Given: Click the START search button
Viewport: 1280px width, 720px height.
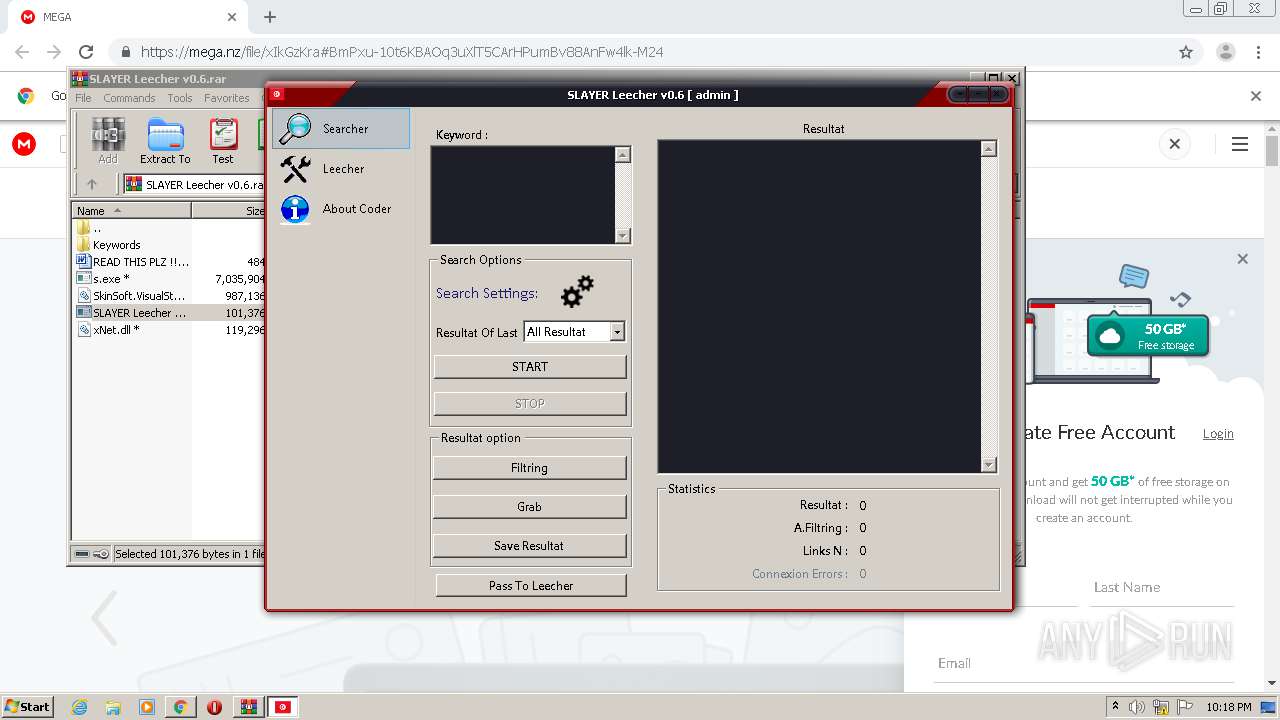Looking at the screenshot, I should (530, 367).
